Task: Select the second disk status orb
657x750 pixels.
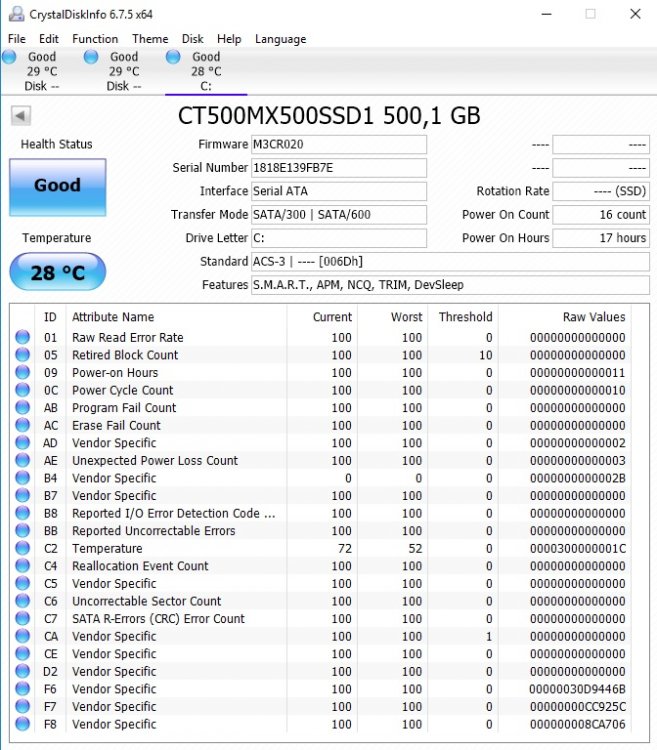Action: (x=92, y=58)
